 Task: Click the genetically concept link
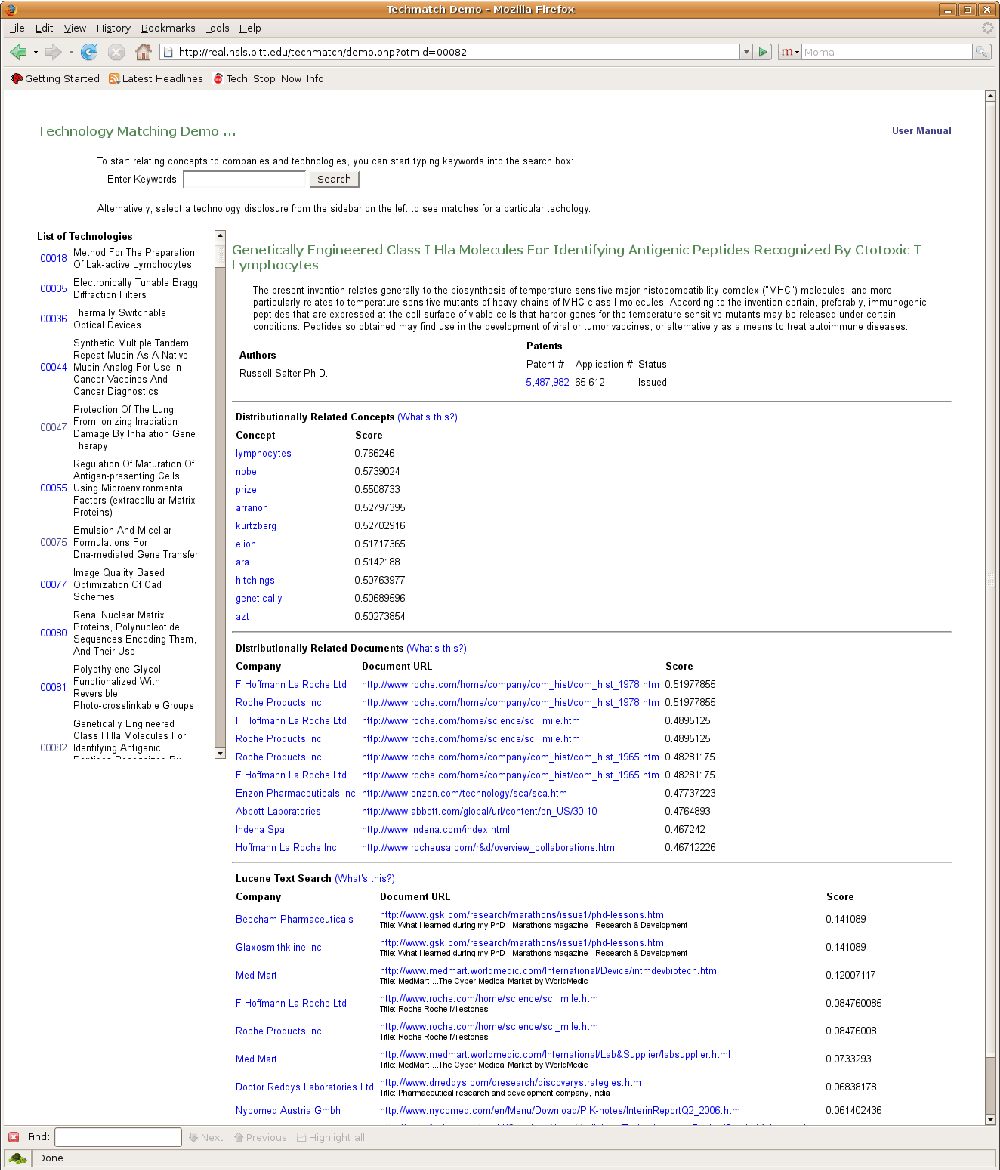coord(259,598)
